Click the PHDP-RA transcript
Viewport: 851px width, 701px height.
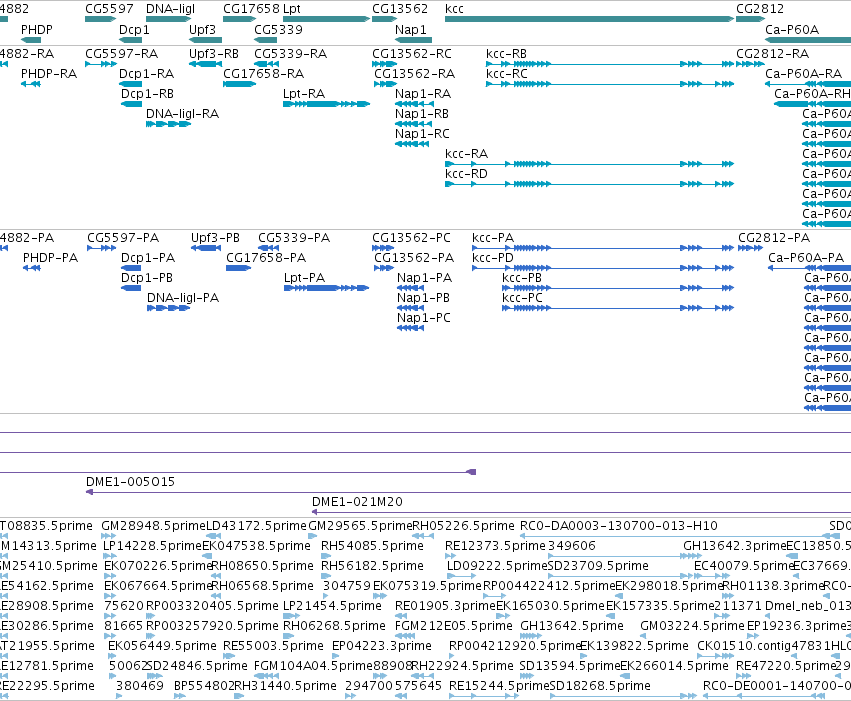coord(31,84)
